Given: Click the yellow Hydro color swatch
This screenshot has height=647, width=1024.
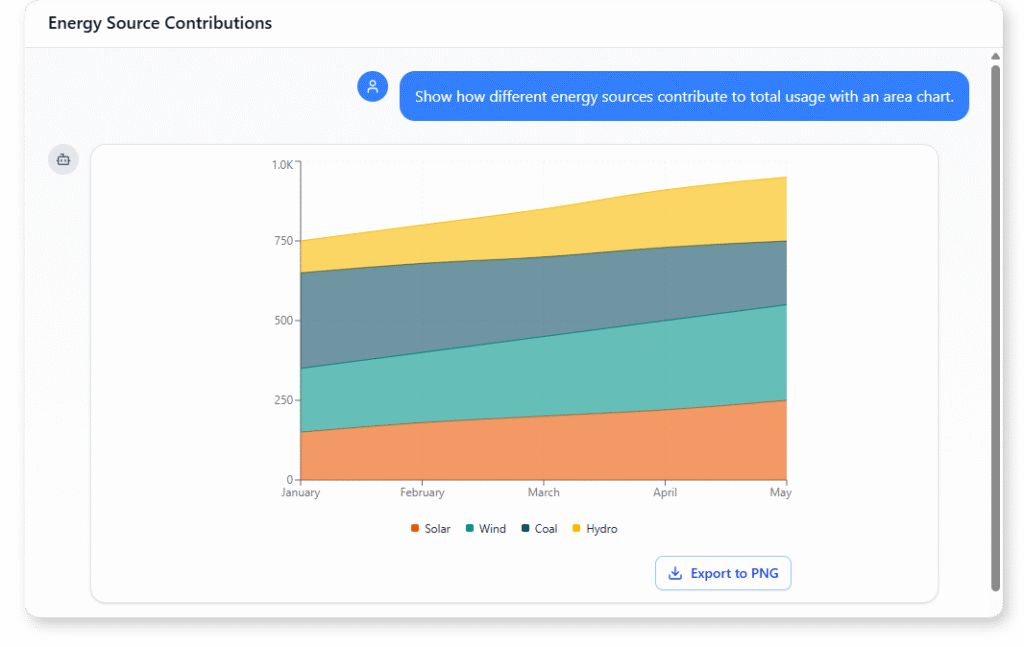Looking at the screenshot, I should [577, 528].
